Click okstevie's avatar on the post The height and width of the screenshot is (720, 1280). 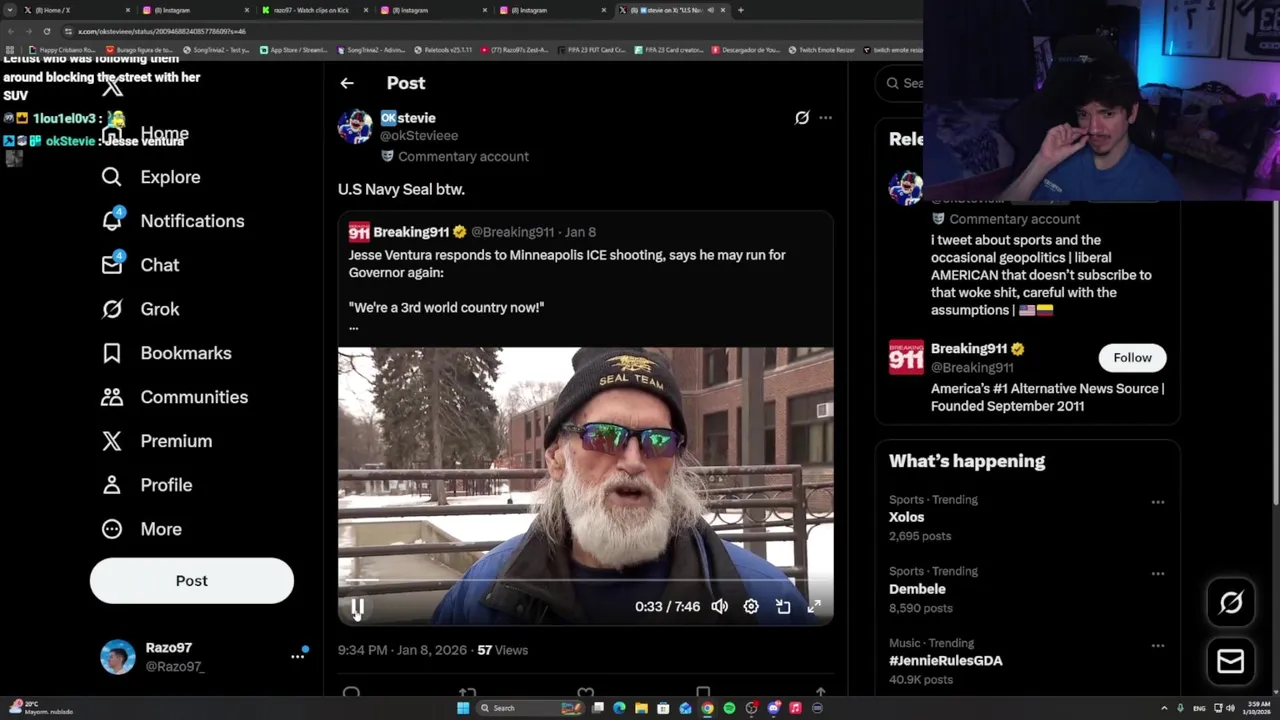[x=355, y=127]
